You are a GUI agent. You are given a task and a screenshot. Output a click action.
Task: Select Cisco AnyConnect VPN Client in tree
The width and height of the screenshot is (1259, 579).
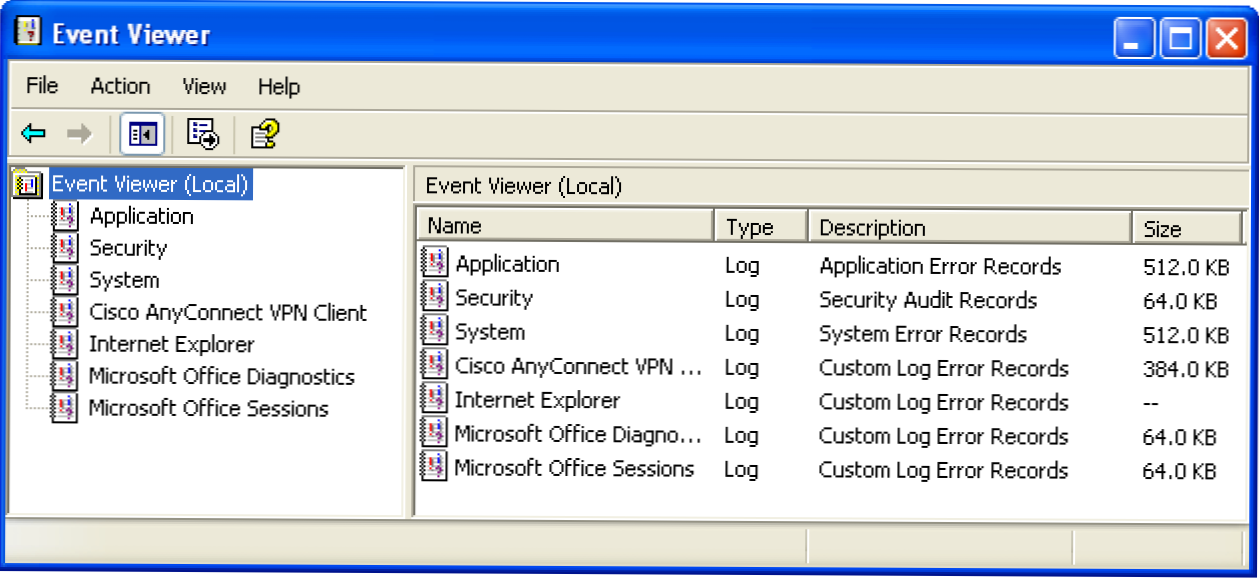[228, 313]
